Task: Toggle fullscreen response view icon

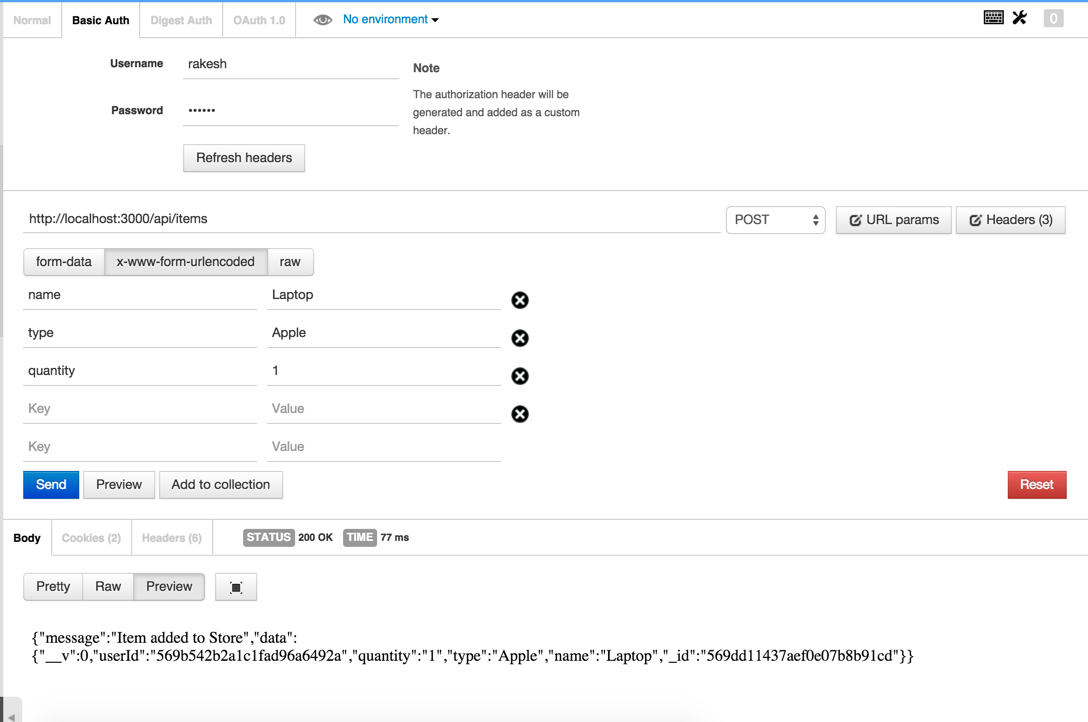Action: click(236, 587)
